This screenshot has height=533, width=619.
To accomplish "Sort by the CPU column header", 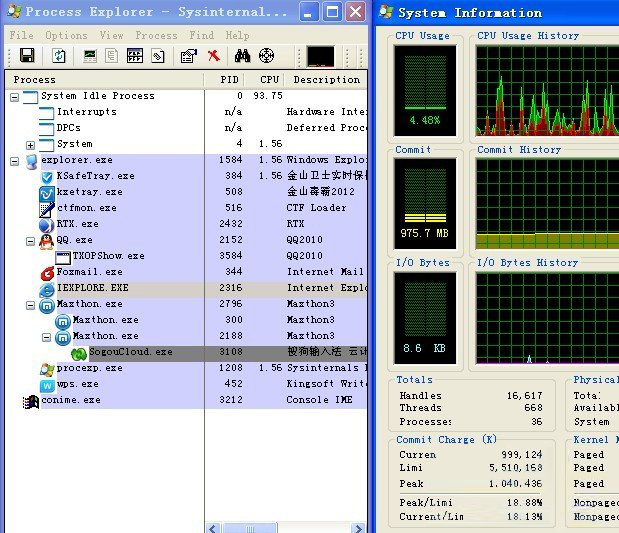I will (269, 79).
